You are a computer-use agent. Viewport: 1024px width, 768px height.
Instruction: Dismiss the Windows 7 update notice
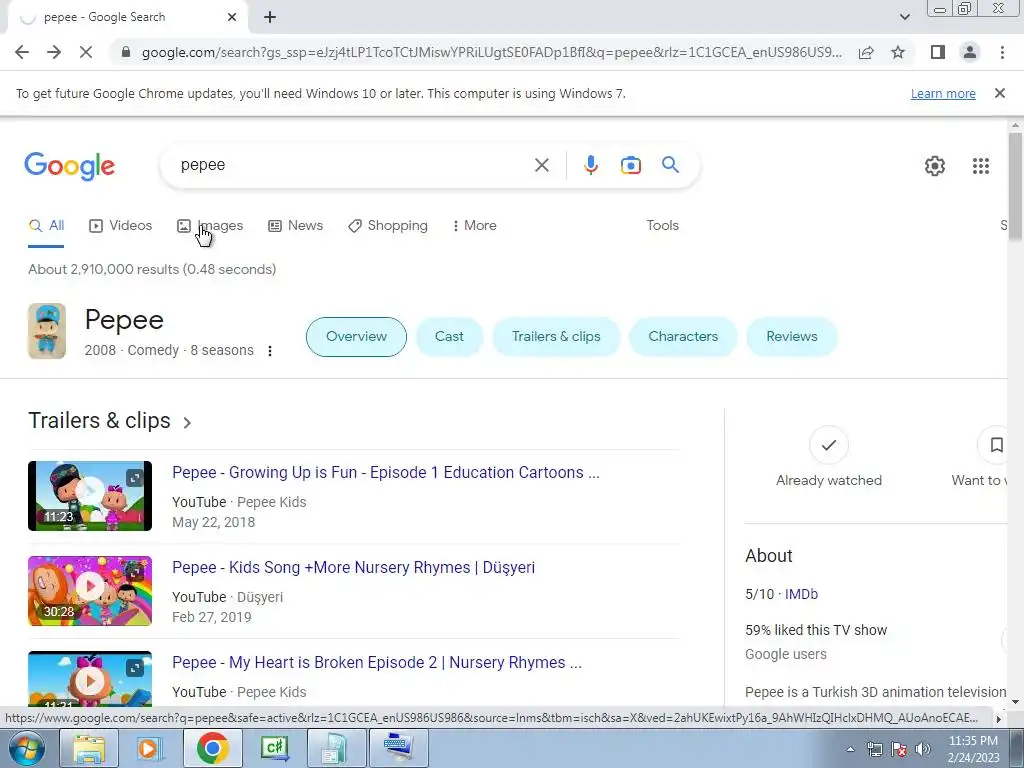point(999,93)
